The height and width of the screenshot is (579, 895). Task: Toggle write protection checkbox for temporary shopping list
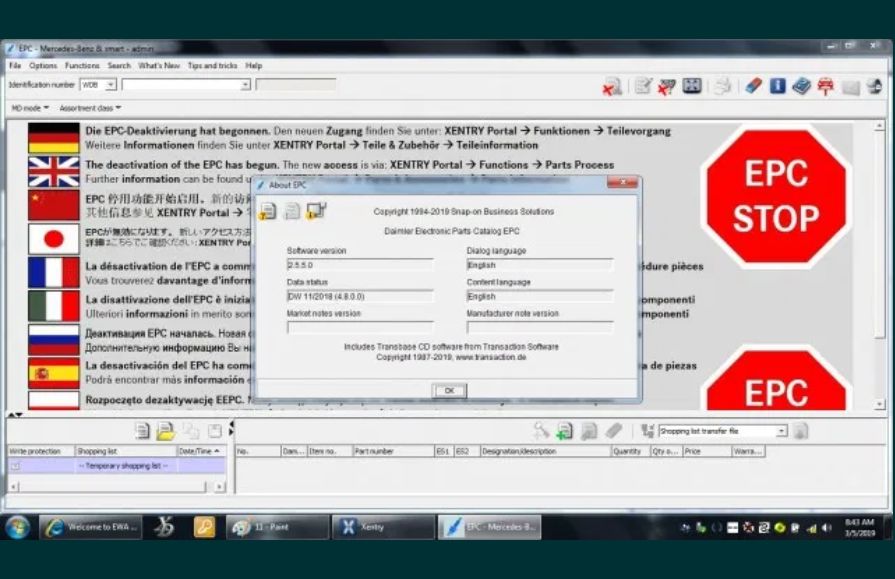click(15, 466)
